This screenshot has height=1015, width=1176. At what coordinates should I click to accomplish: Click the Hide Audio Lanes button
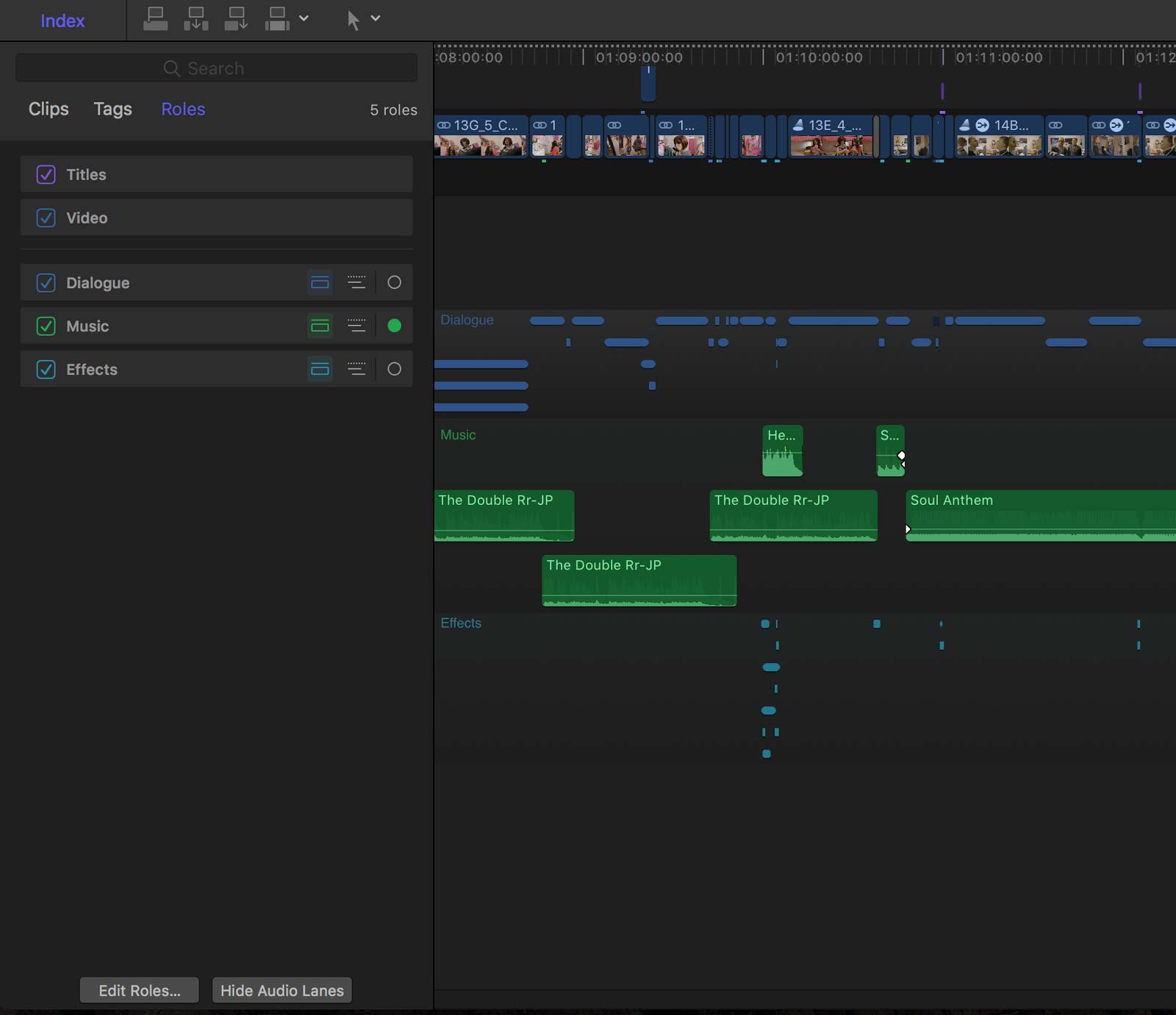[282, 990]
